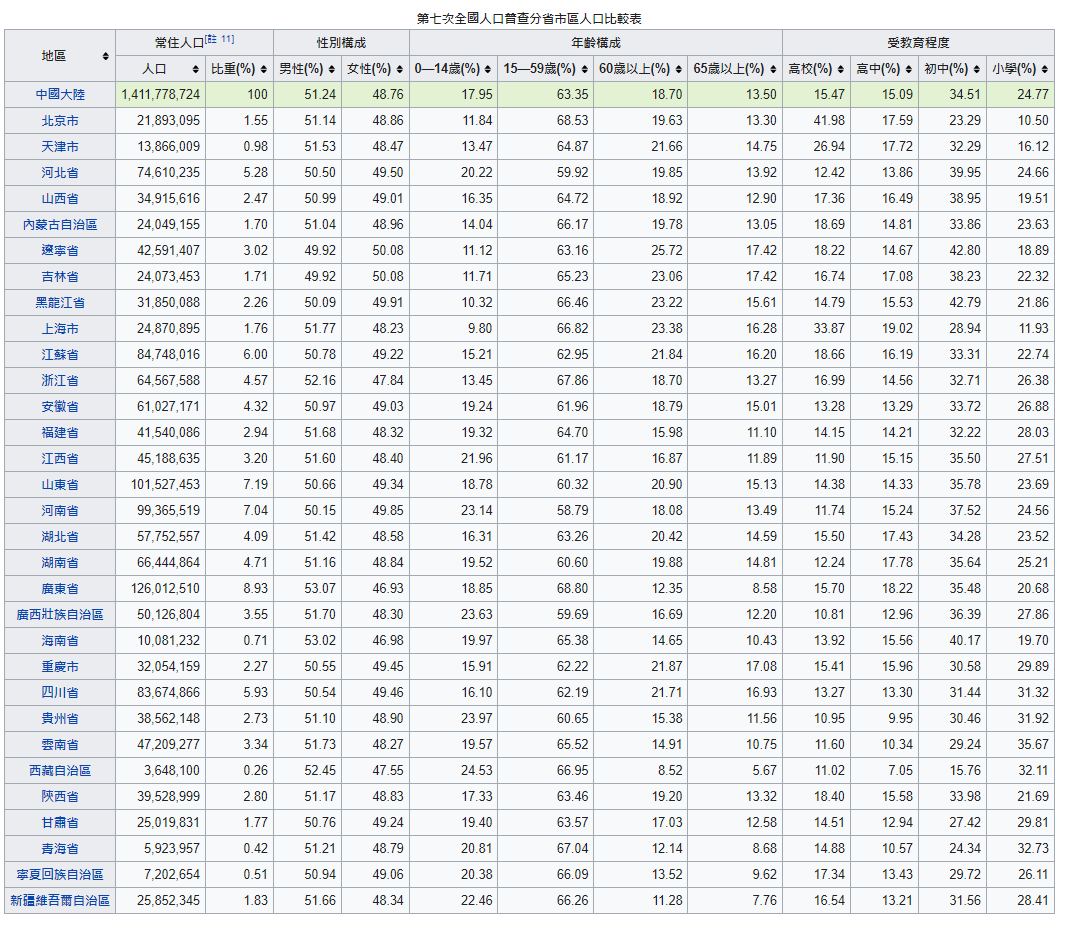Image resolution: width=1066 pixels, height=926 pixels.
Task: Open the 註 11 footnote link
Action: click(x=221, y=40)
